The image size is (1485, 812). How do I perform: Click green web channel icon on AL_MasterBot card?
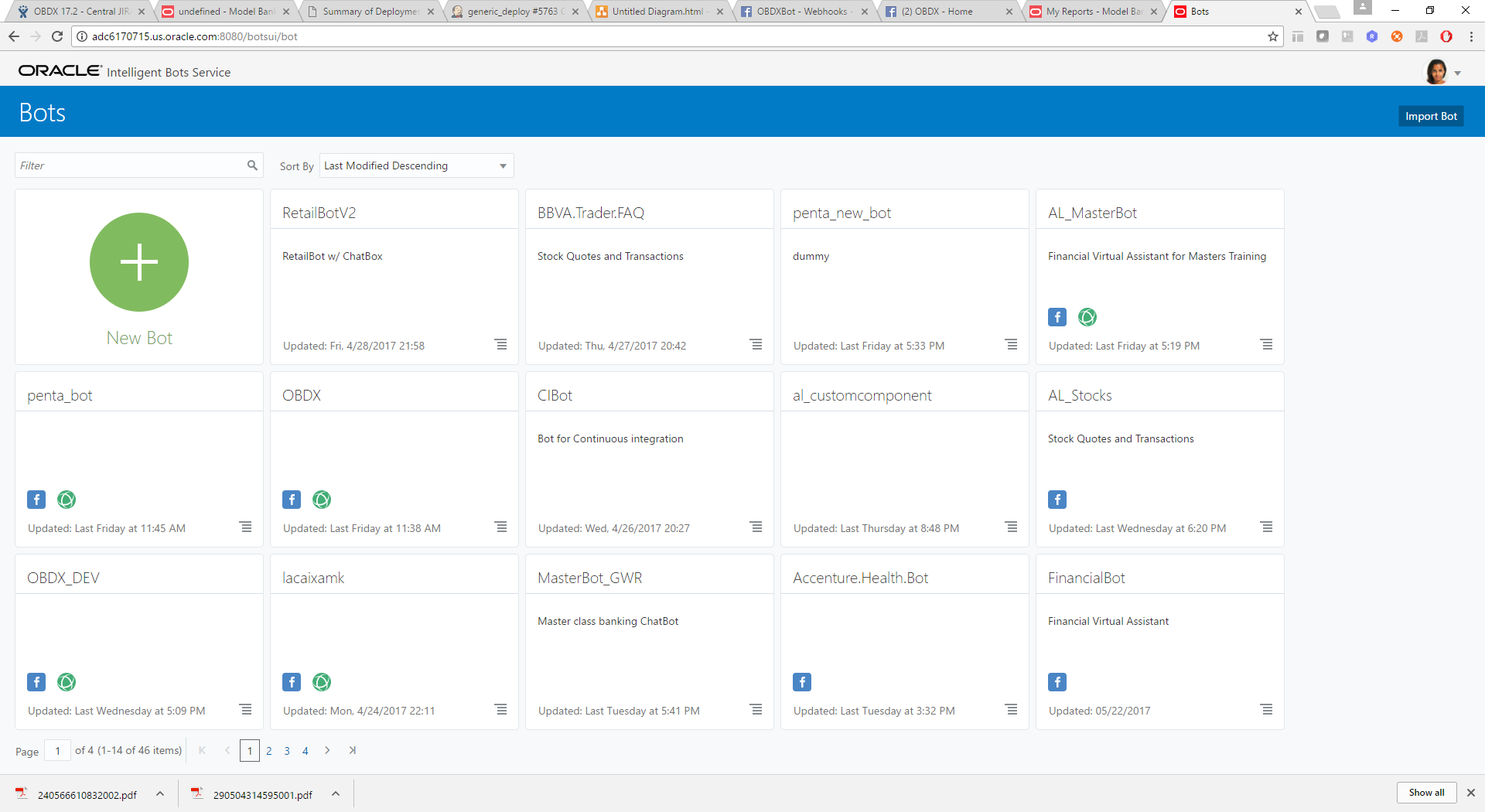1087,317
